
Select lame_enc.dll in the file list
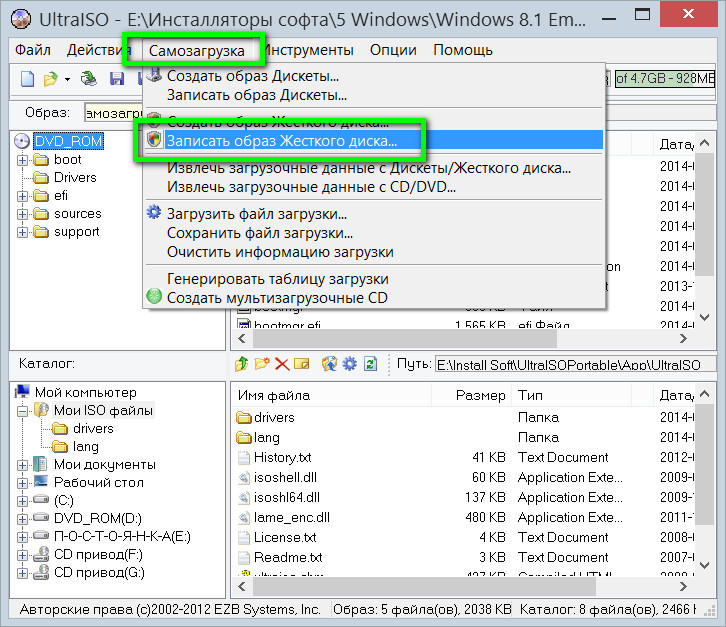tap(292, 517)
